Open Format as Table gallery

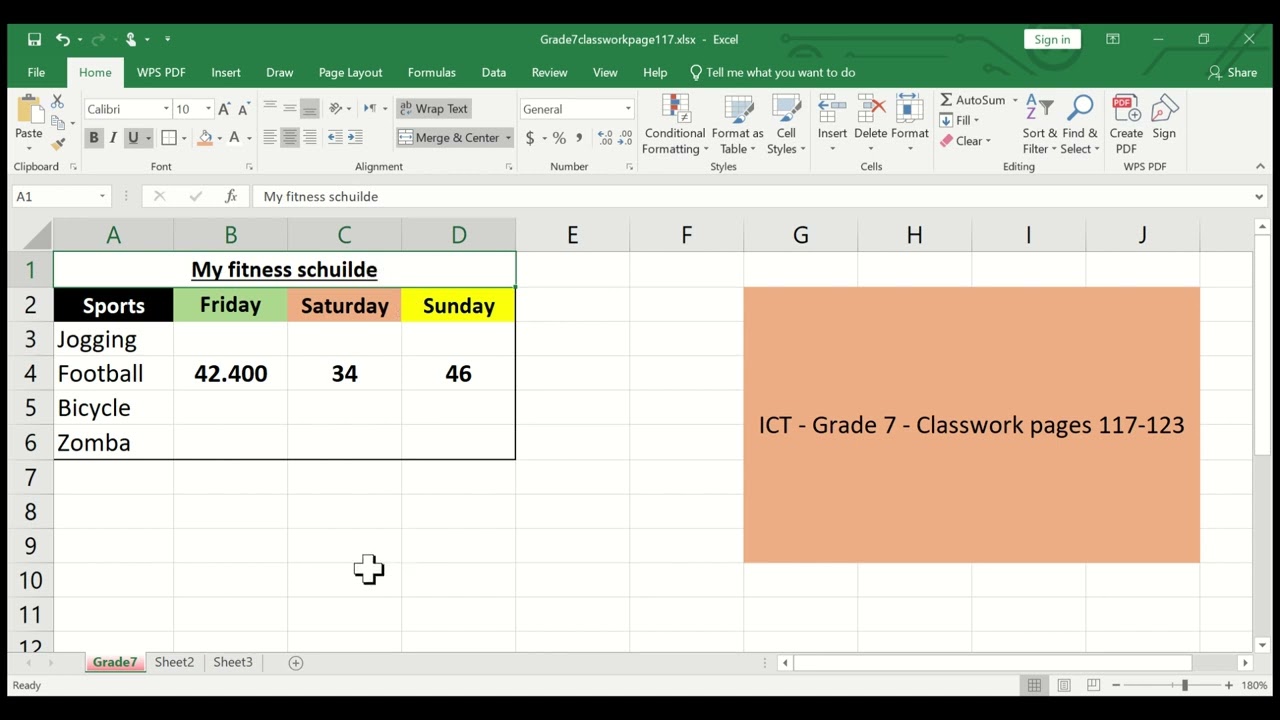click(737, 125)
